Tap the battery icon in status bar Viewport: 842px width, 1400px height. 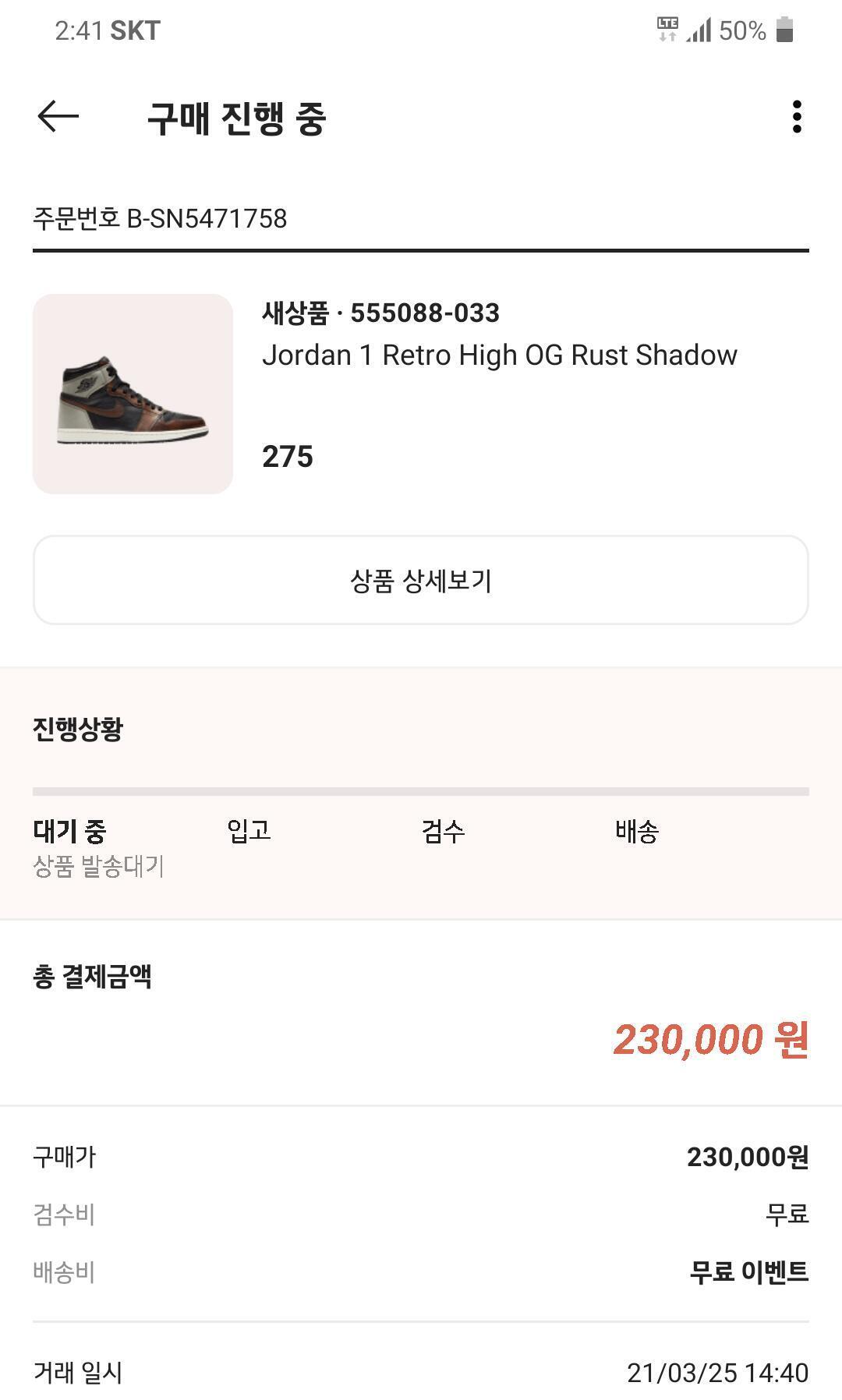pyautogui.click(x=784, y=30)
